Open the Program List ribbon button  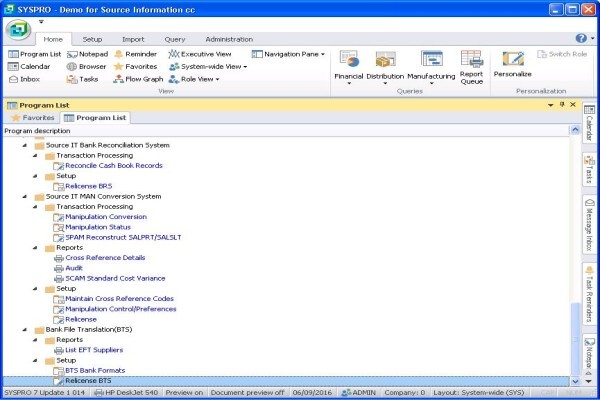[34, 54]
